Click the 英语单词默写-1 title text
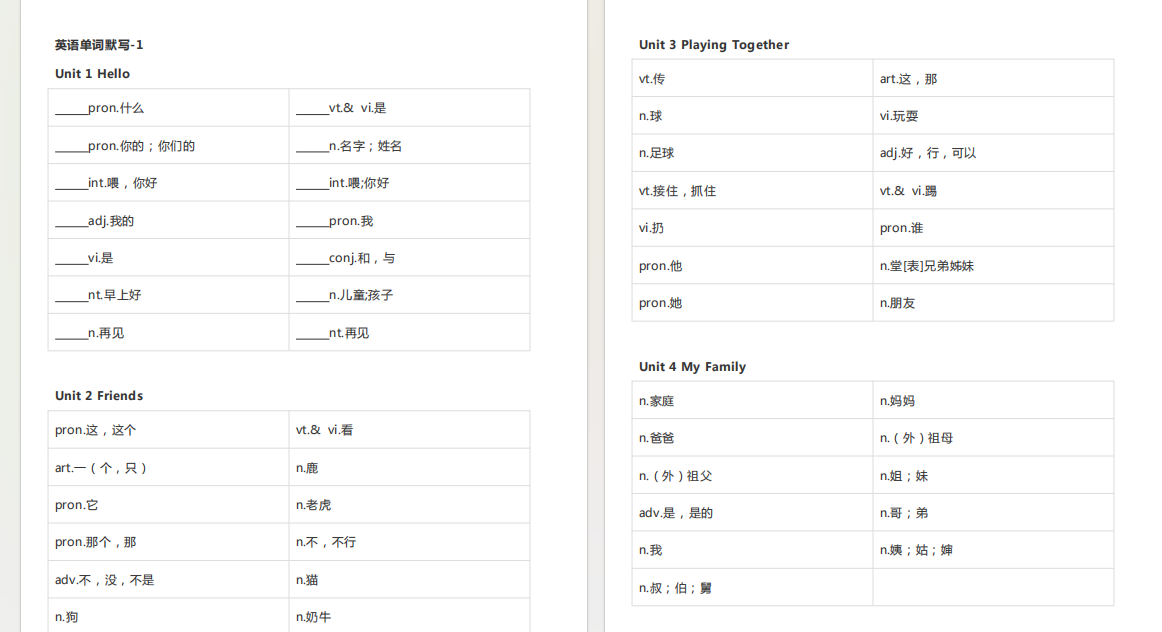This screenshot has height=632, width=1162. 99,45
